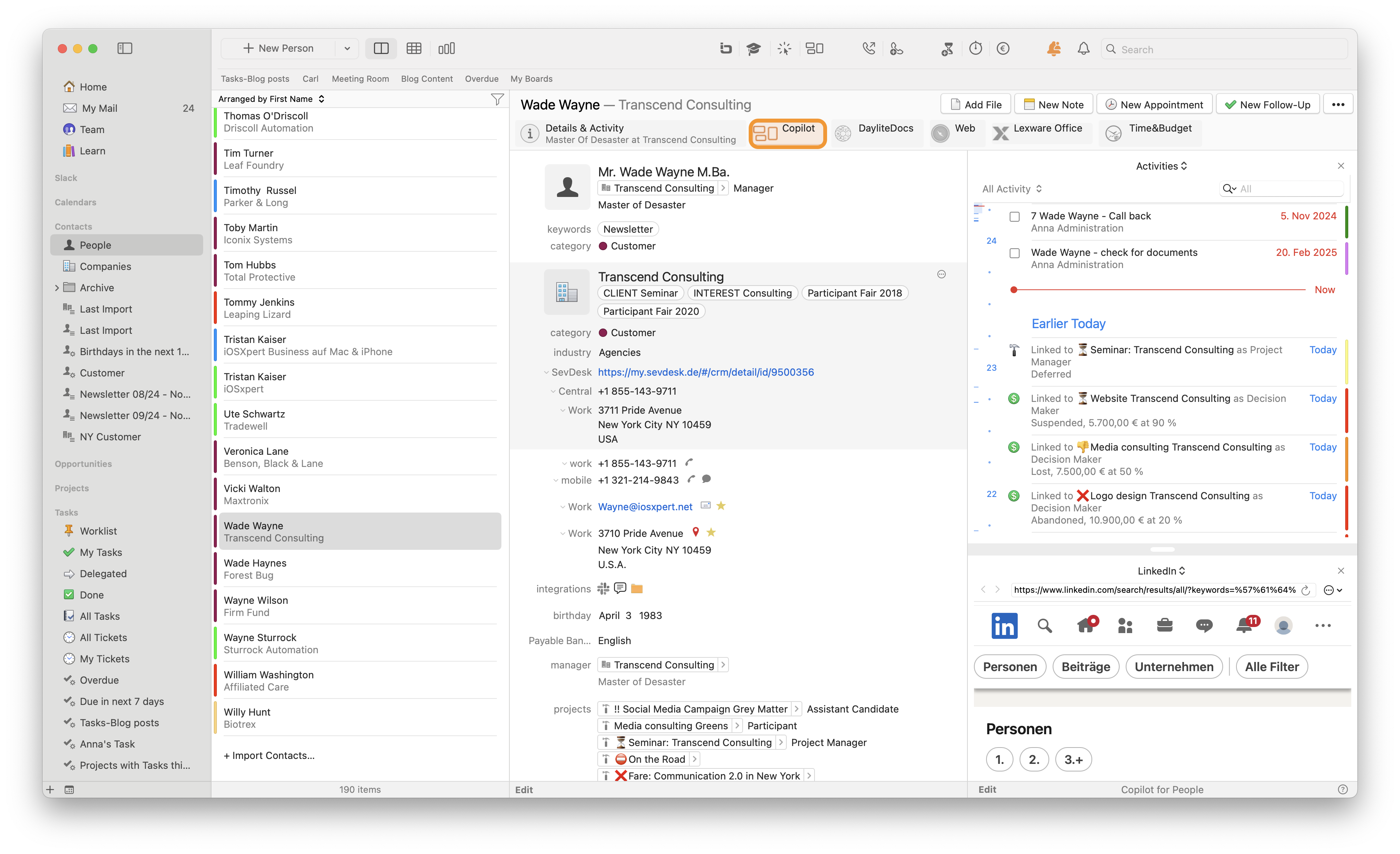The height and width of the screenshot is (854, 1400).
Task: Click the New Appointment button
Action: coord(1154,105)
